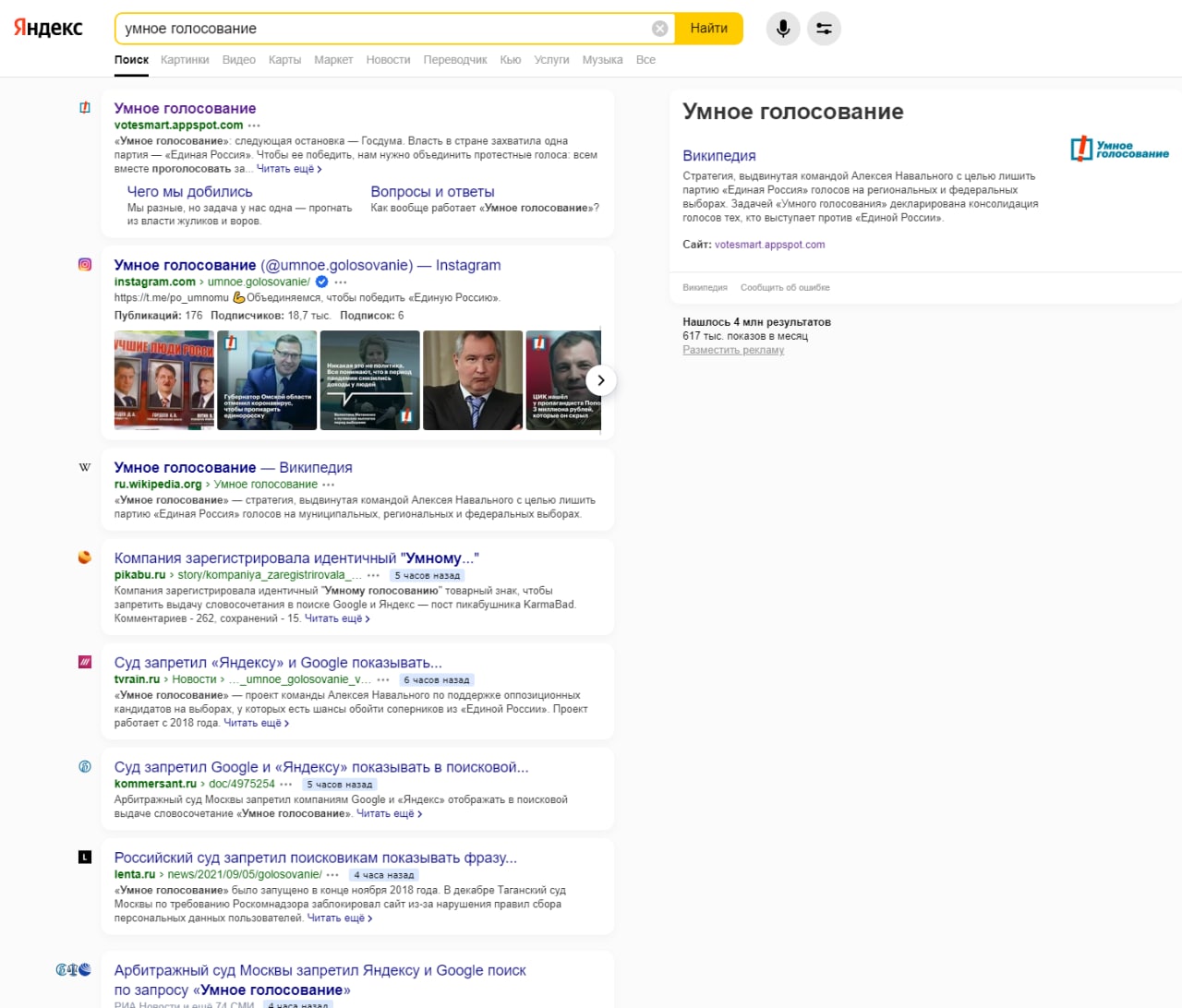Viewport: 1182px width, 1008px height.
Task: Click the Pikabu favicon
Action: point(85,558)
